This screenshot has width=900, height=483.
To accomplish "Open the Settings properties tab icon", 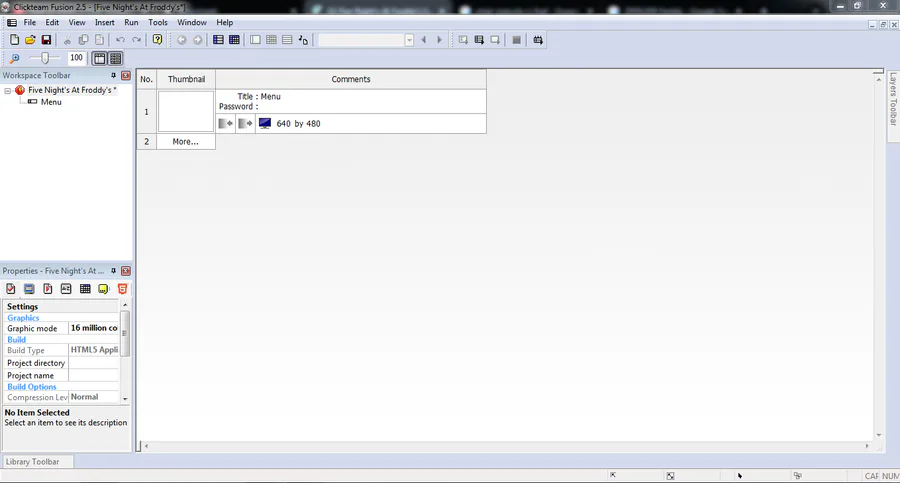I will (x=10, y=289).
